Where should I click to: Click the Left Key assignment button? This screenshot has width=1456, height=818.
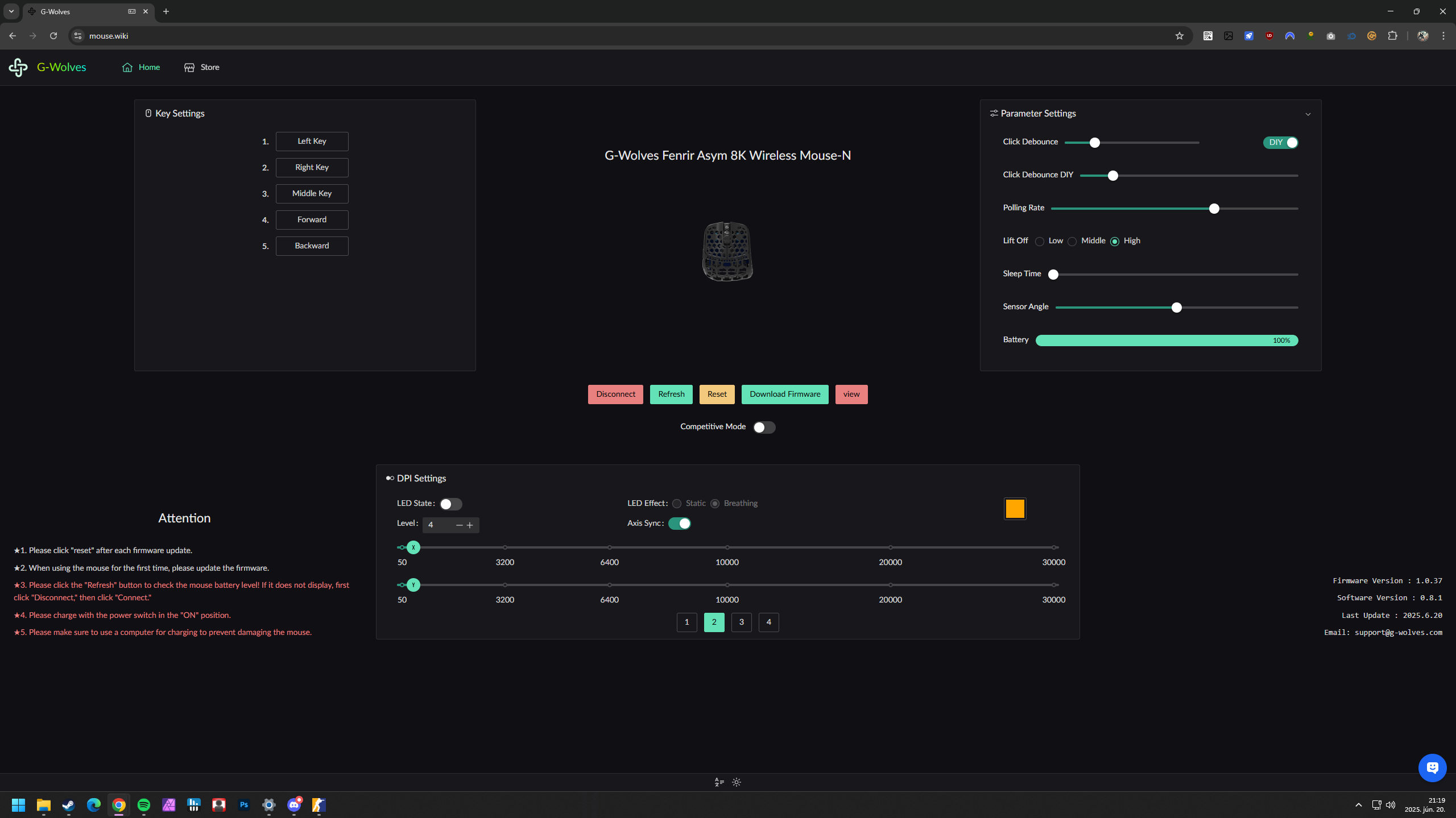coord(312,142)
